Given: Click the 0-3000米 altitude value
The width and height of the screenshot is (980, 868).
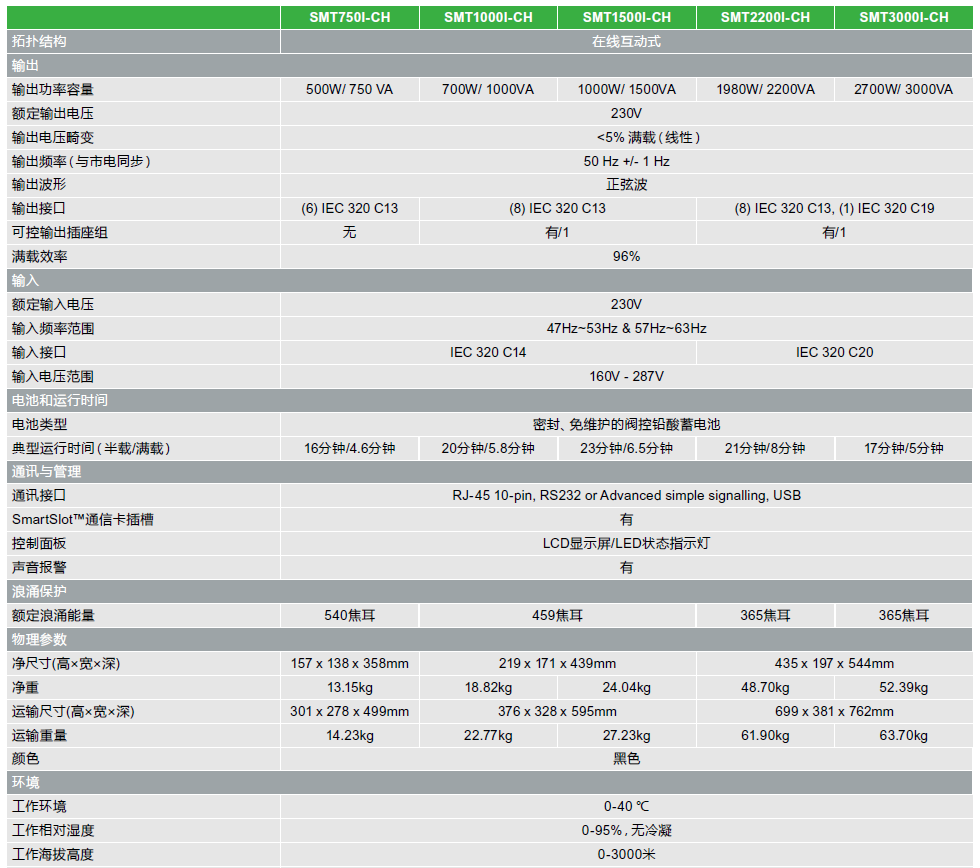Looking at the screenshot, I should tap(626, 854).
